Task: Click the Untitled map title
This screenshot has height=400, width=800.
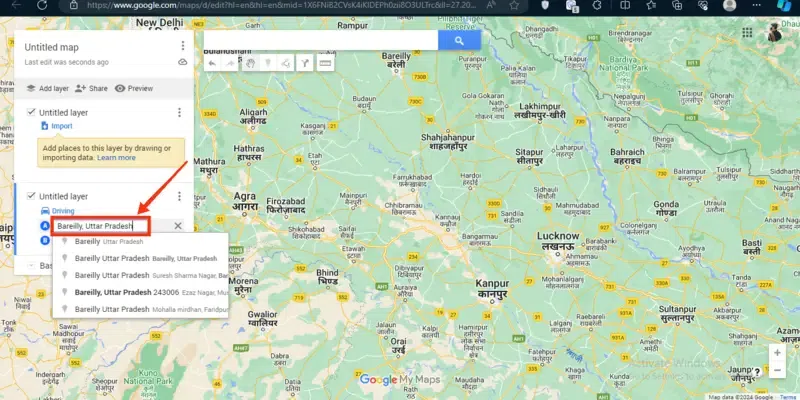Action: pyautogui.click(x=52, y=47)
